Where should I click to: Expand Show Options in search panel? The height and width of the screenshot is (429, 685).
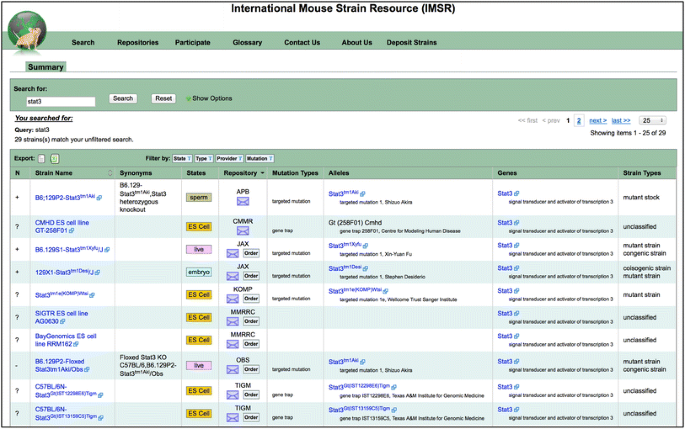click(x=208, y=98)
